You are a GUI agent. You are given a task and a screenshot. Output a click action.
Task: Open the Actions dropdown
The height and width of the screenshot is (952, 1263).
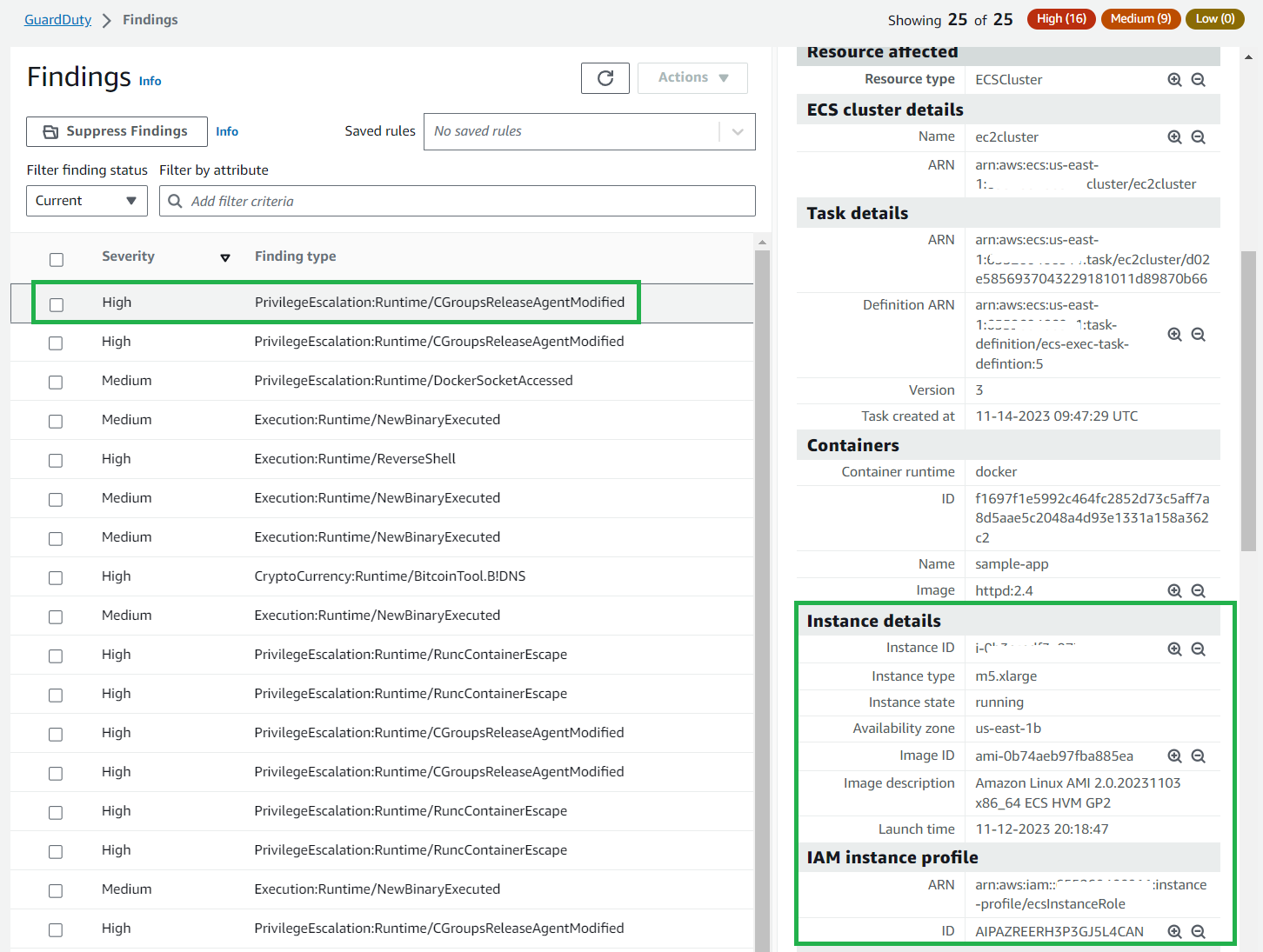[x=692, y=77]
